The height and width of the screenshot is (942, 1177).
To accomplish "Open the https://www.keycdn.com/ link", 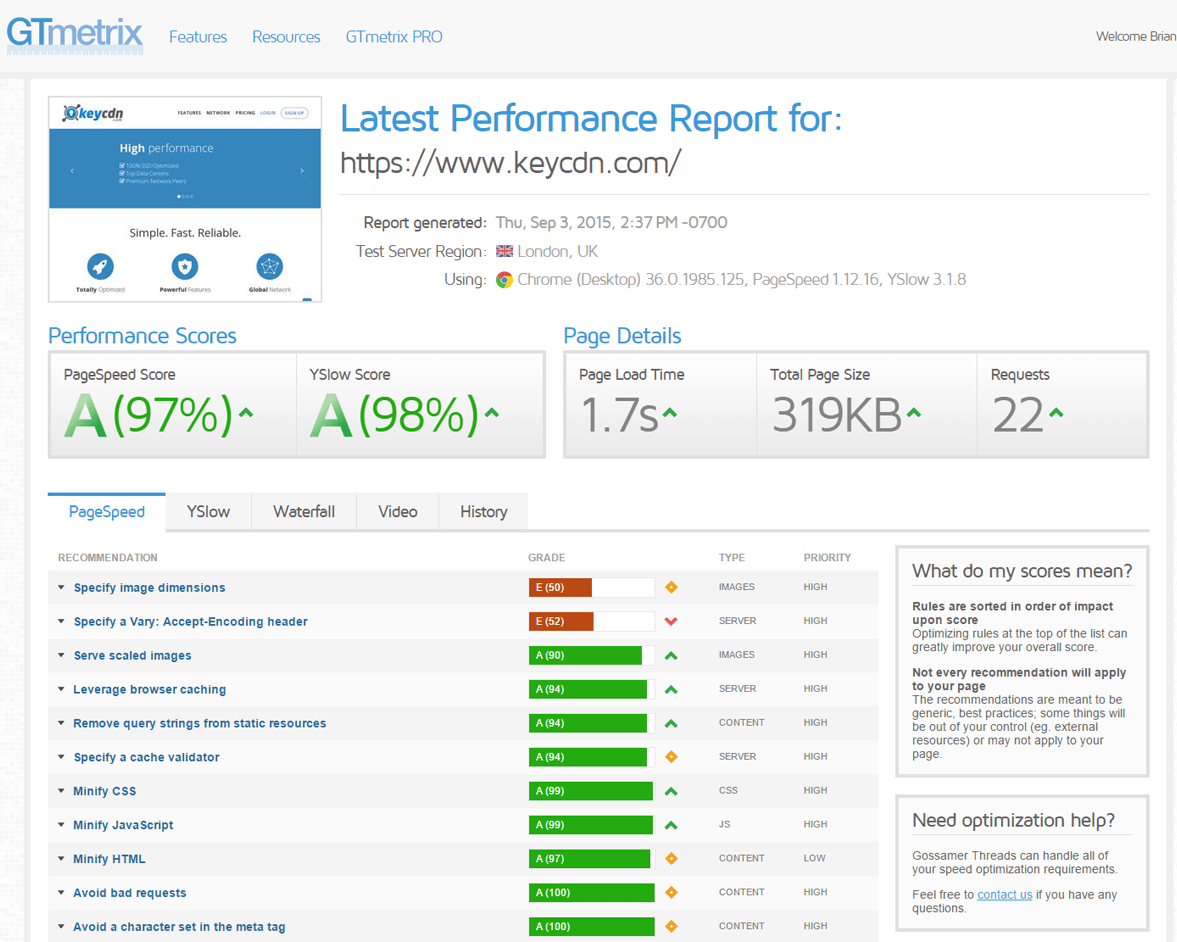I will click(x=511, y=162).
